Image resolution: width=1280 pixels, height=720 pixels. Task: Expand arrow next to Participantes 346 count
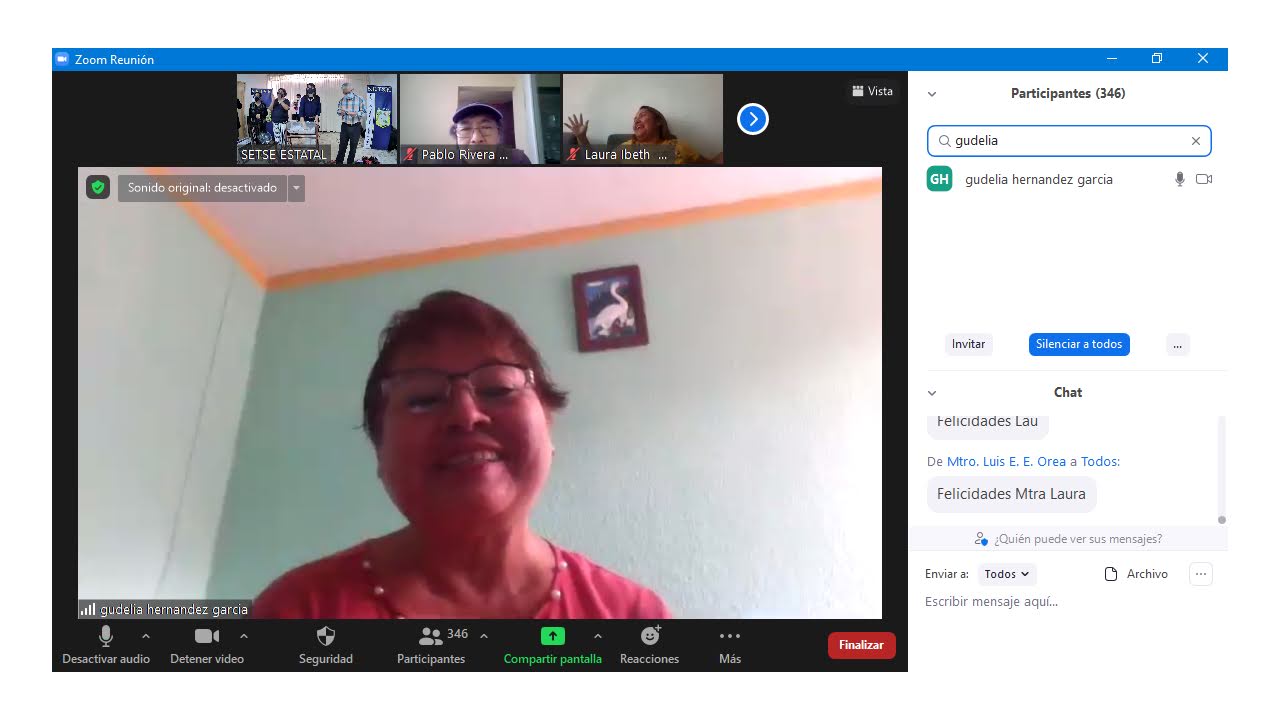[484, 636]
